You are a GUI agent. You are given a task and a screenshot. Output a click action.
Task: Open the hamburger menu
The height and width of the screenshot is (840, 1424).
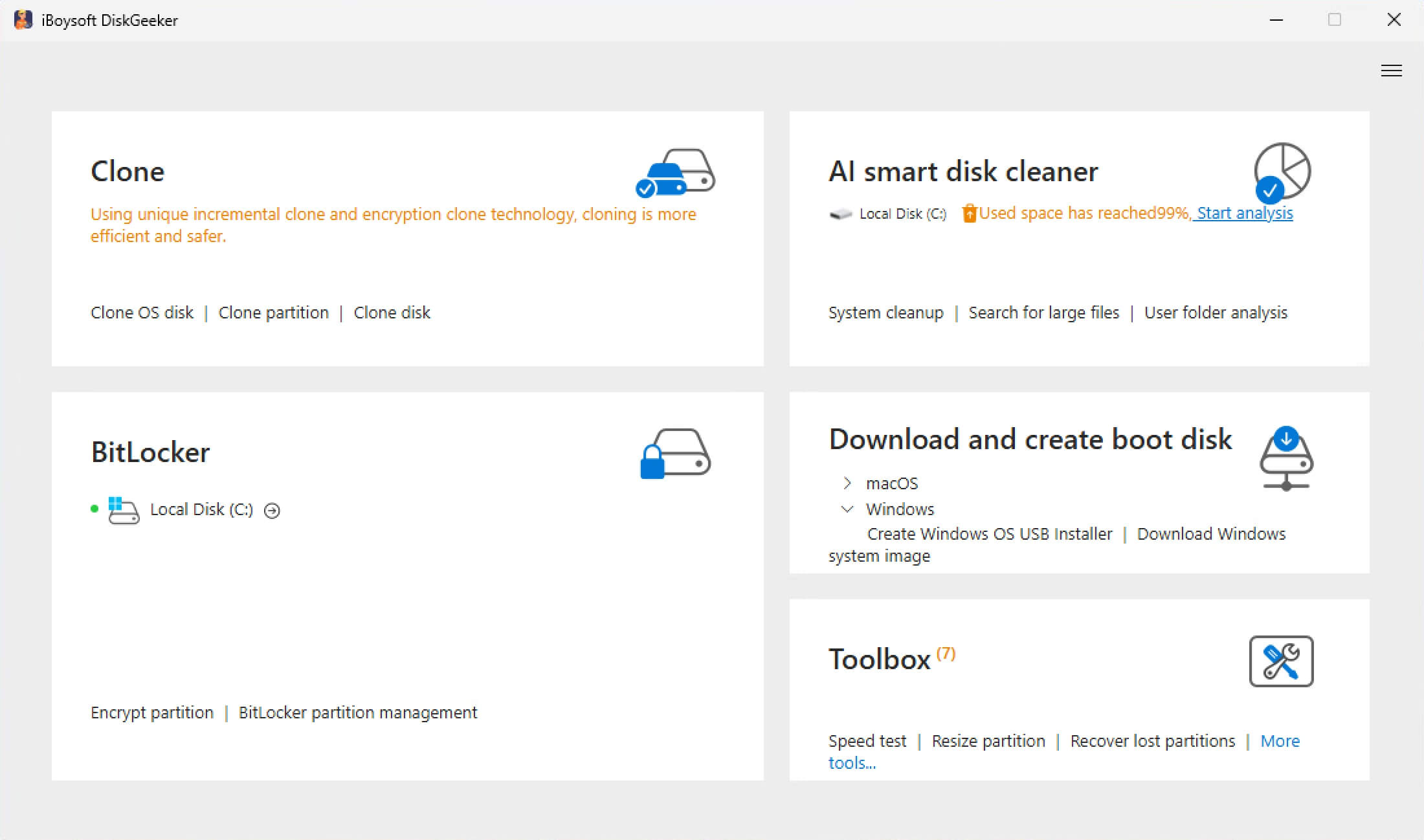coord(1390,71)
